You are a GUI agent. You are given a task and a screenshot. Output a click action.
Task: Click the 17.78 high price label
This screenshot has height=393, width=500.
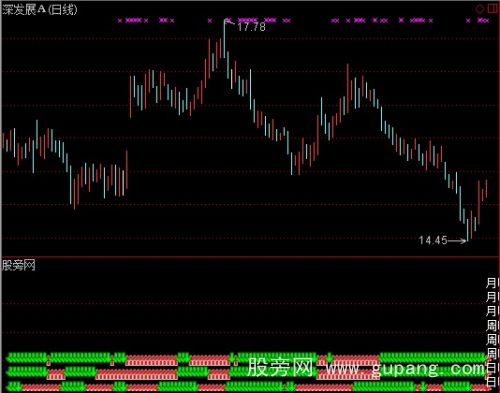click(x=251, y=27)
